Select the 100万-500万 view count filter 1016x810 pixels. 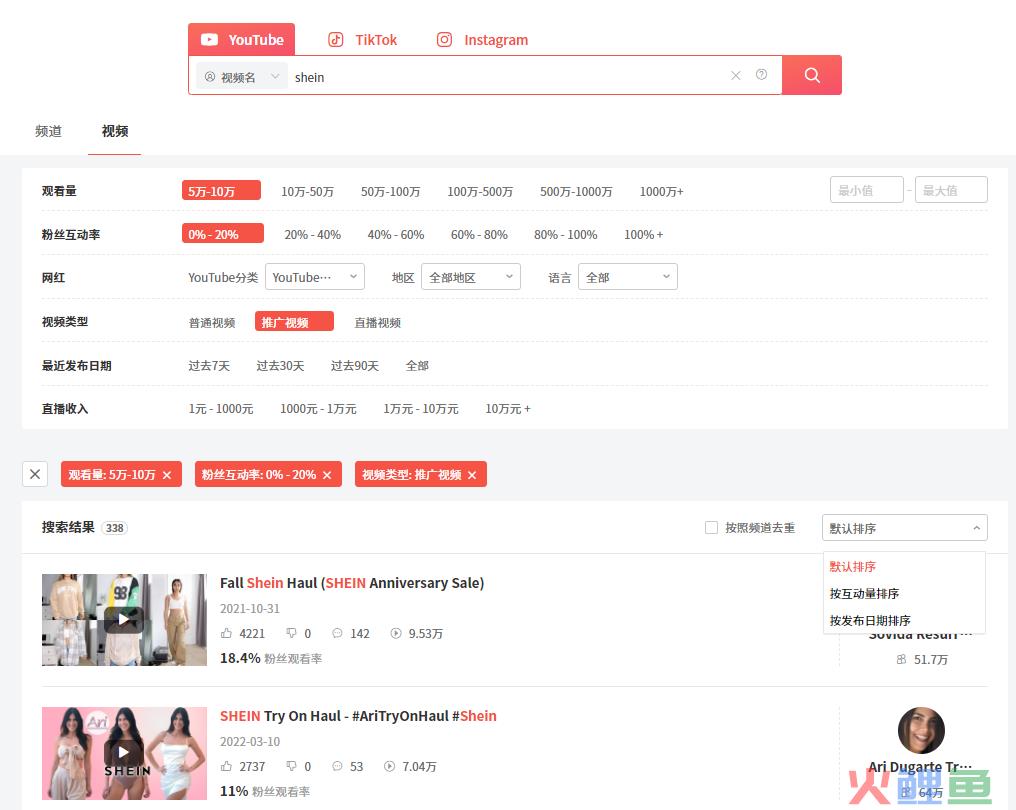479,191
